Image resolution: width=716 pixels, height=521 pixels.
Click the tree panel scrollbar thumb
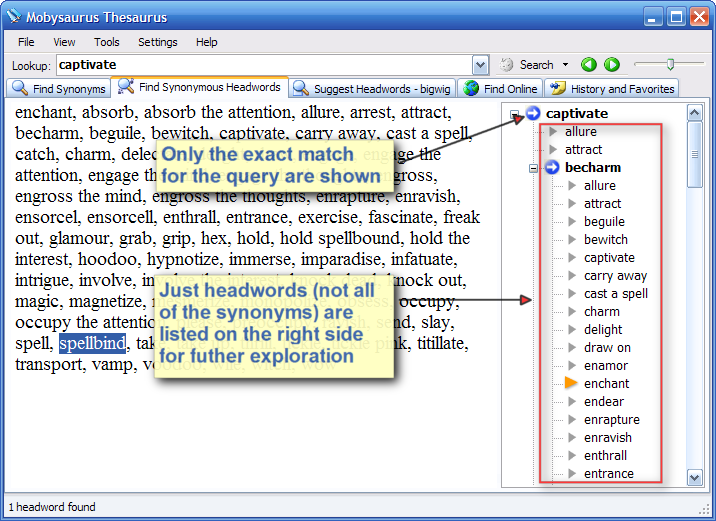click(695, 154)
